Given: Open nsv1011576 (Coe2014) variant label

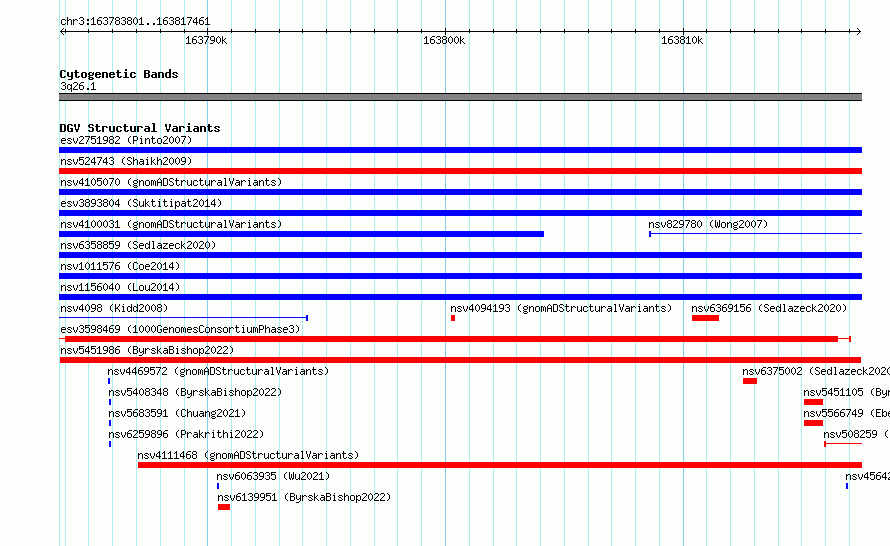Looking at the screenshot, I should point(120,266).
